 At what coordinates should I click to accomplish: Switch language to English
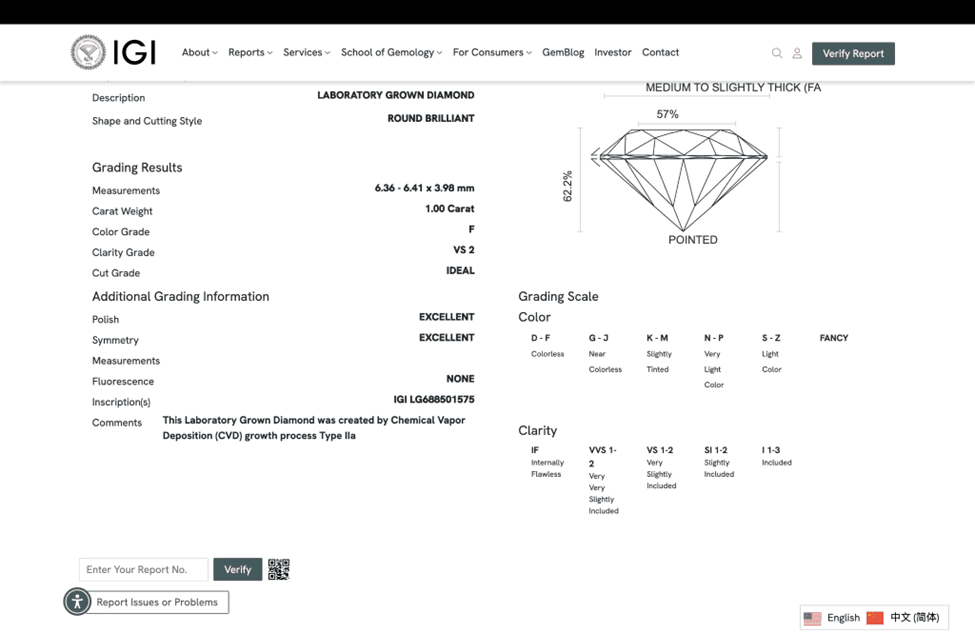tap(843, 618)
